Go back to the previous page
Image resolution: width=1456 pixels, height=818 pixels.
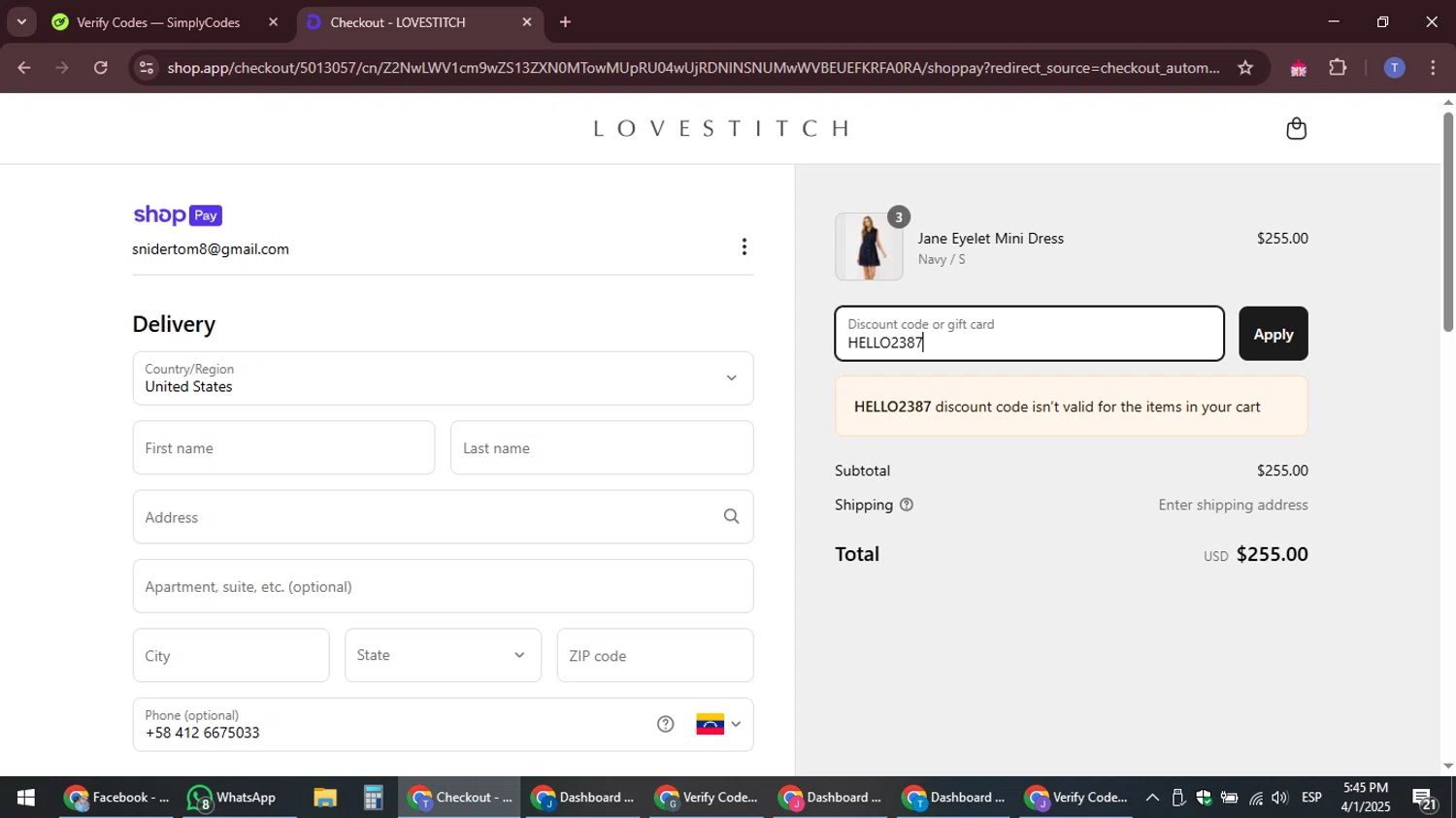(x=24, y=68)
